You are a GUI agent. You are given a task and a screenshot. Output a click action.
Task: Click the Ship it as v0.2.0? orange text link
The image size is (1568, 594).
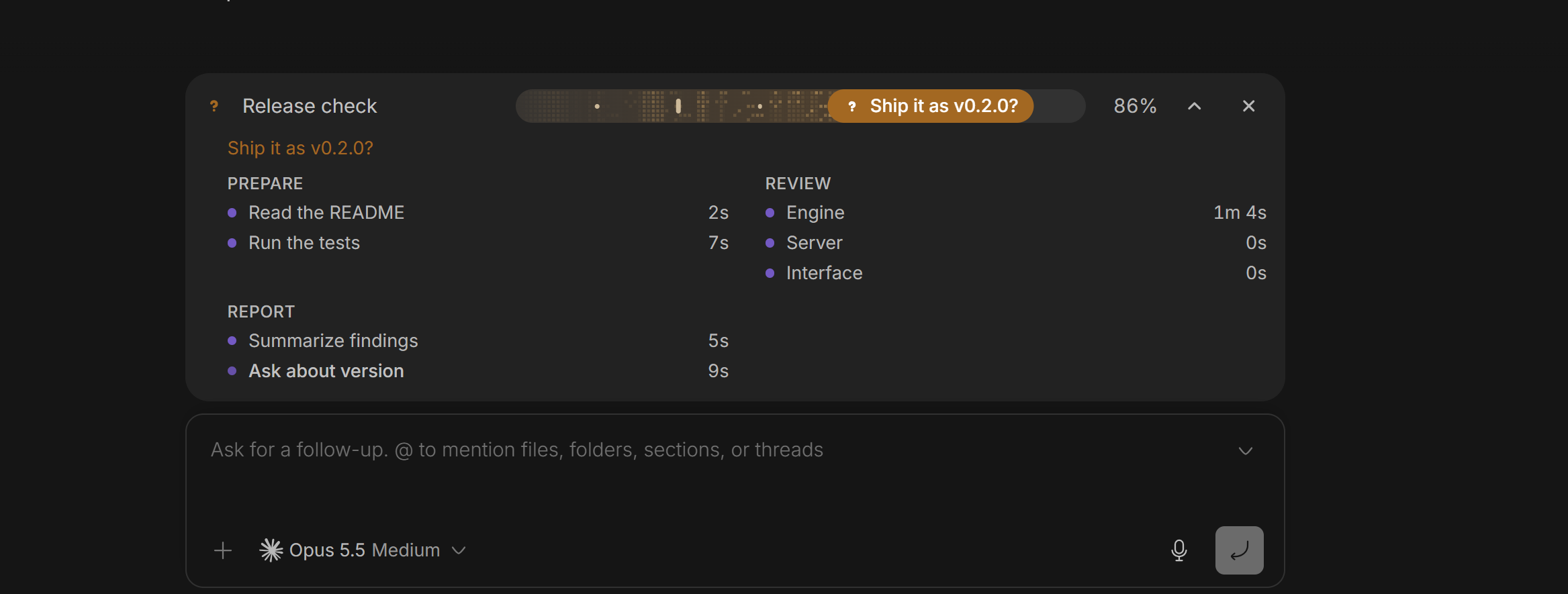(x=300, y=148)
